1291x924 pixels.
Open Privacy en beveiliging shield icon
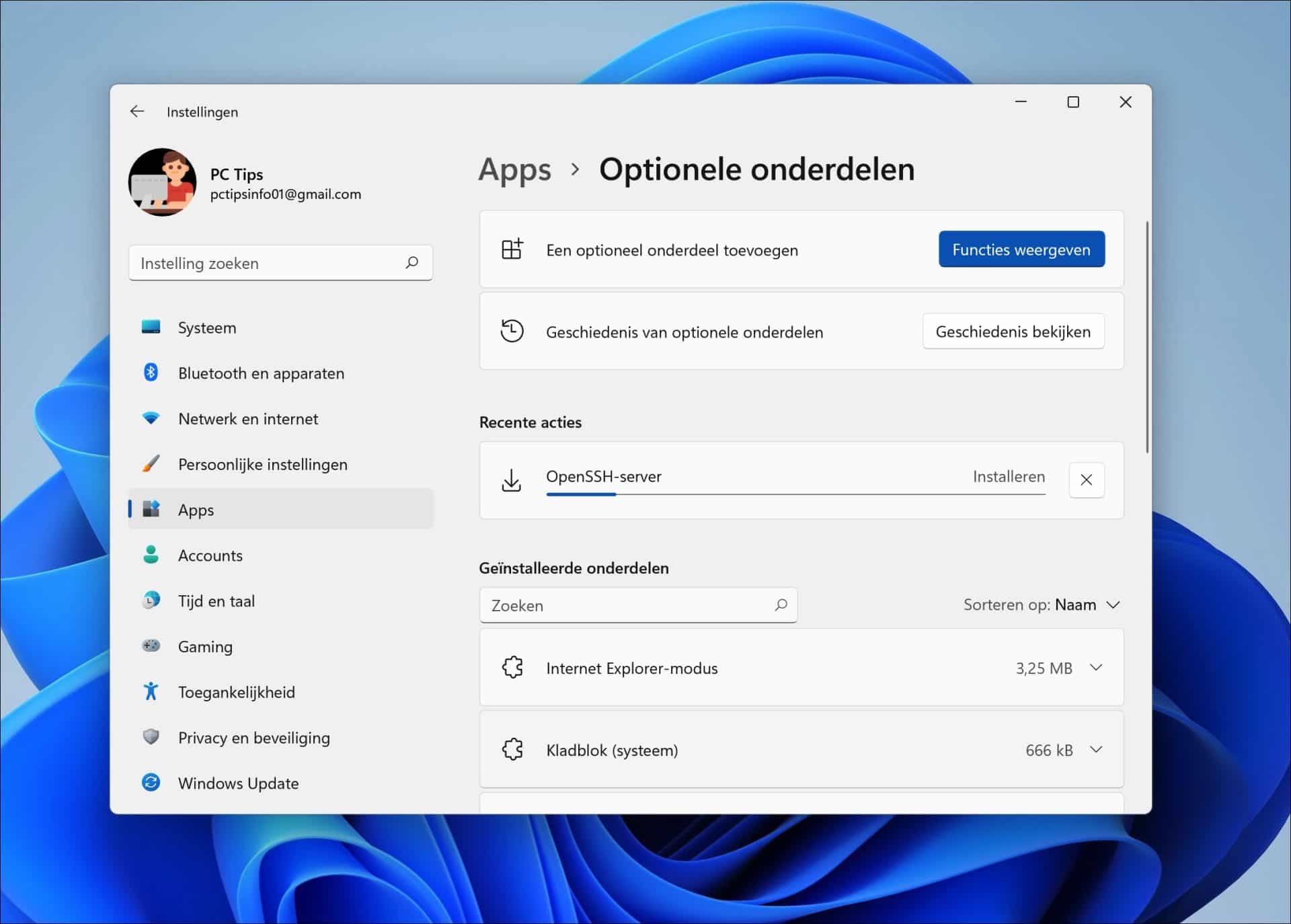tap(152, 737)
